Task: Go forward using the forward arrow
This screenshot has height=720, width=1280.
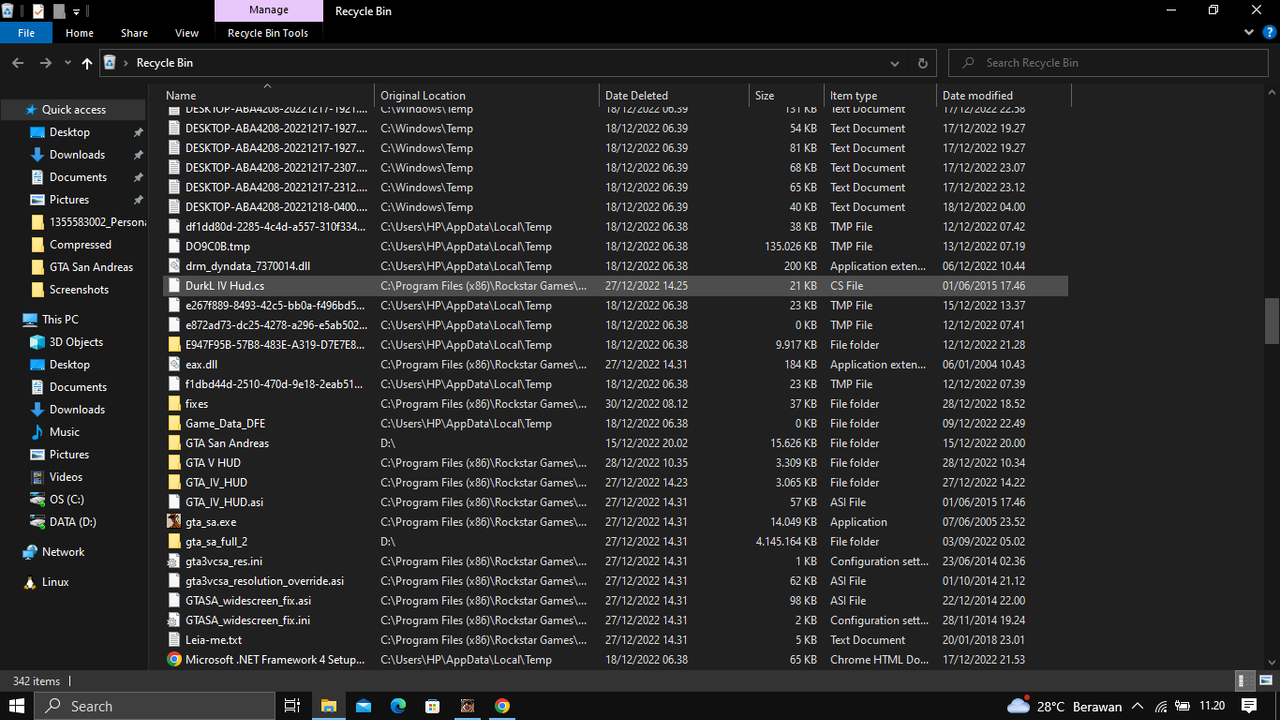Action: click(46, 63)
